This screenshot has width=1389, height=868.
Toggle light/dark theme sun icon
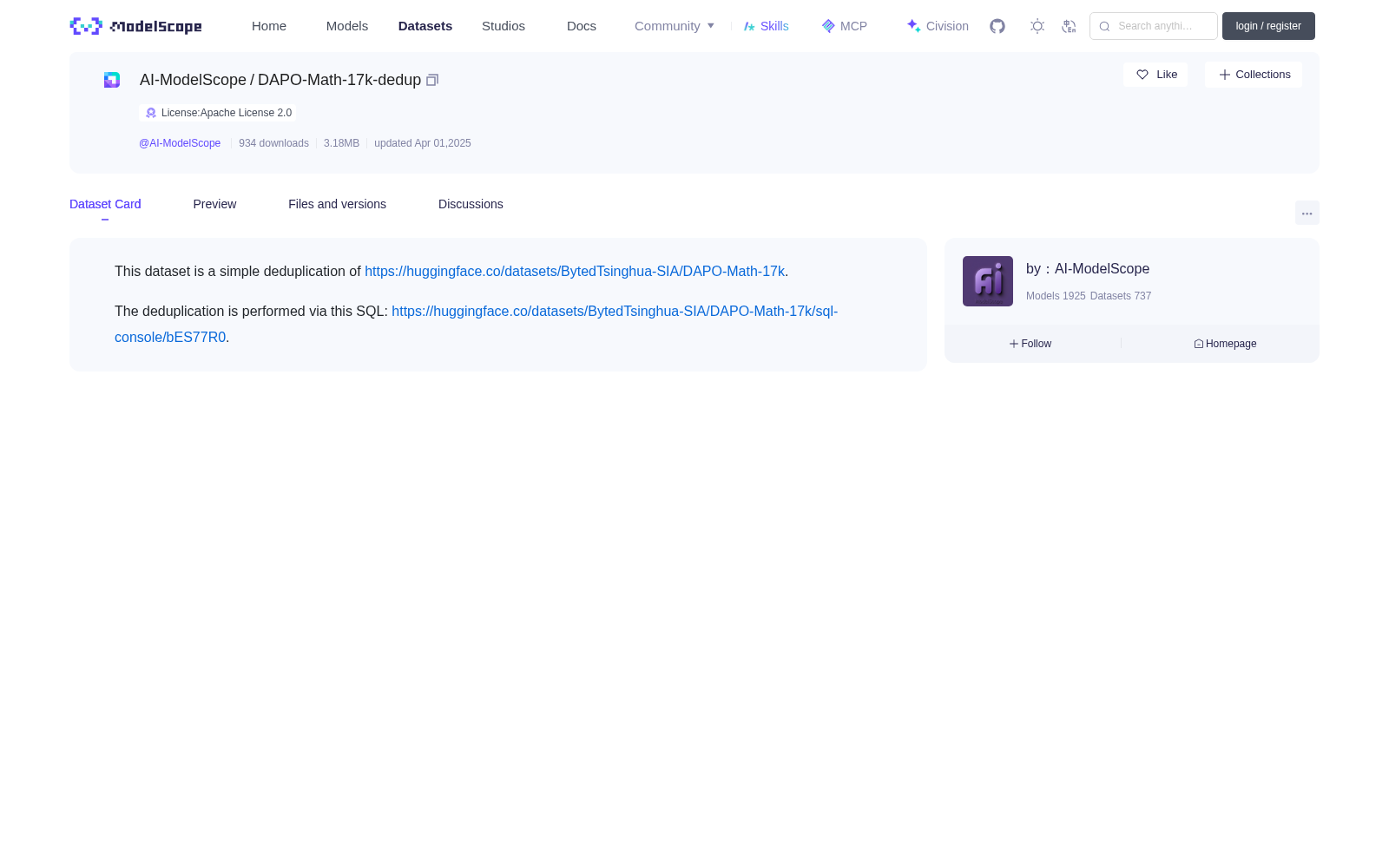(x=1037, y=26)
